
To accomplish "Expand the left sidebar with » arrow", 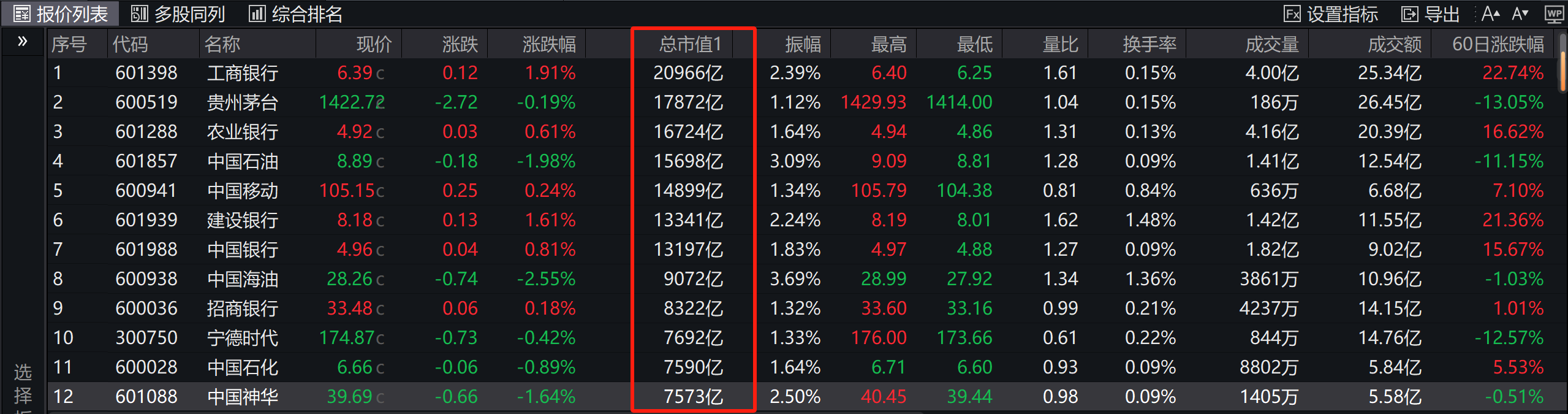I will point(23,42).
